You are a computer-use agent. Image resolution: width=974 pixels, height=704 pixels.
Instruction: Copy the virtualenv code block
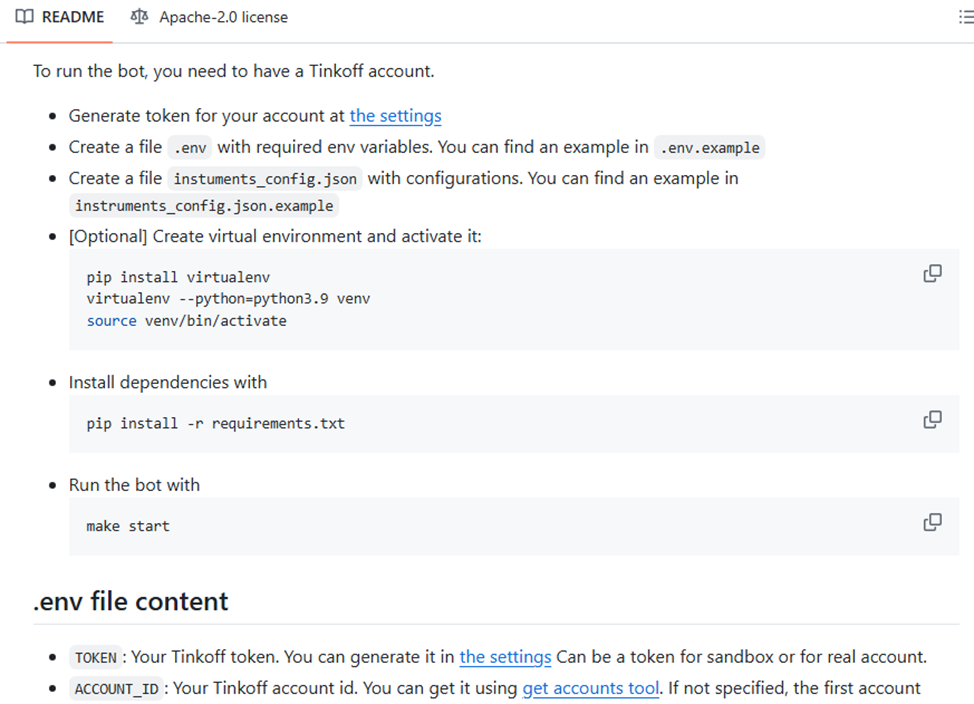pos(932,273)
